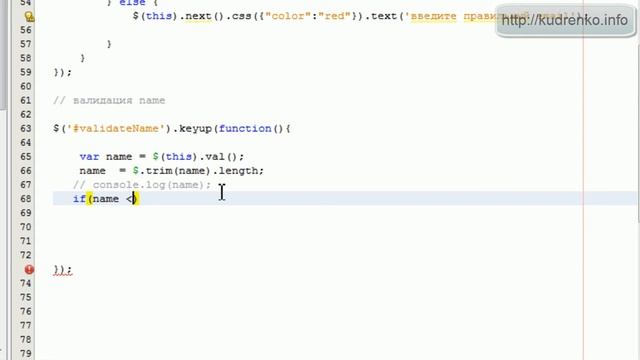Viewport: 640px width, 360px height.
Task: Click the '});' on line 59
Action: (x=62, y=72)
